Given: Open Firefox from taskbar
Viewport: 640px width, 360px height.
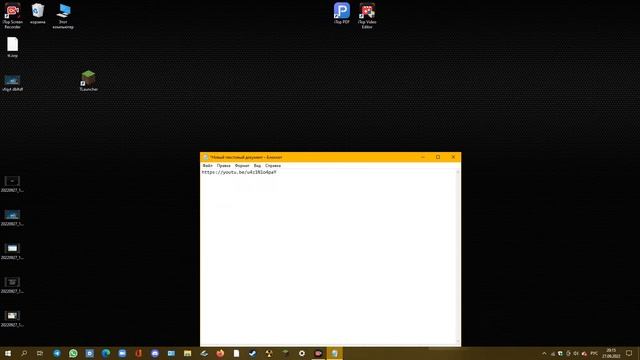Looking at the screenshot, I should 220,353.
